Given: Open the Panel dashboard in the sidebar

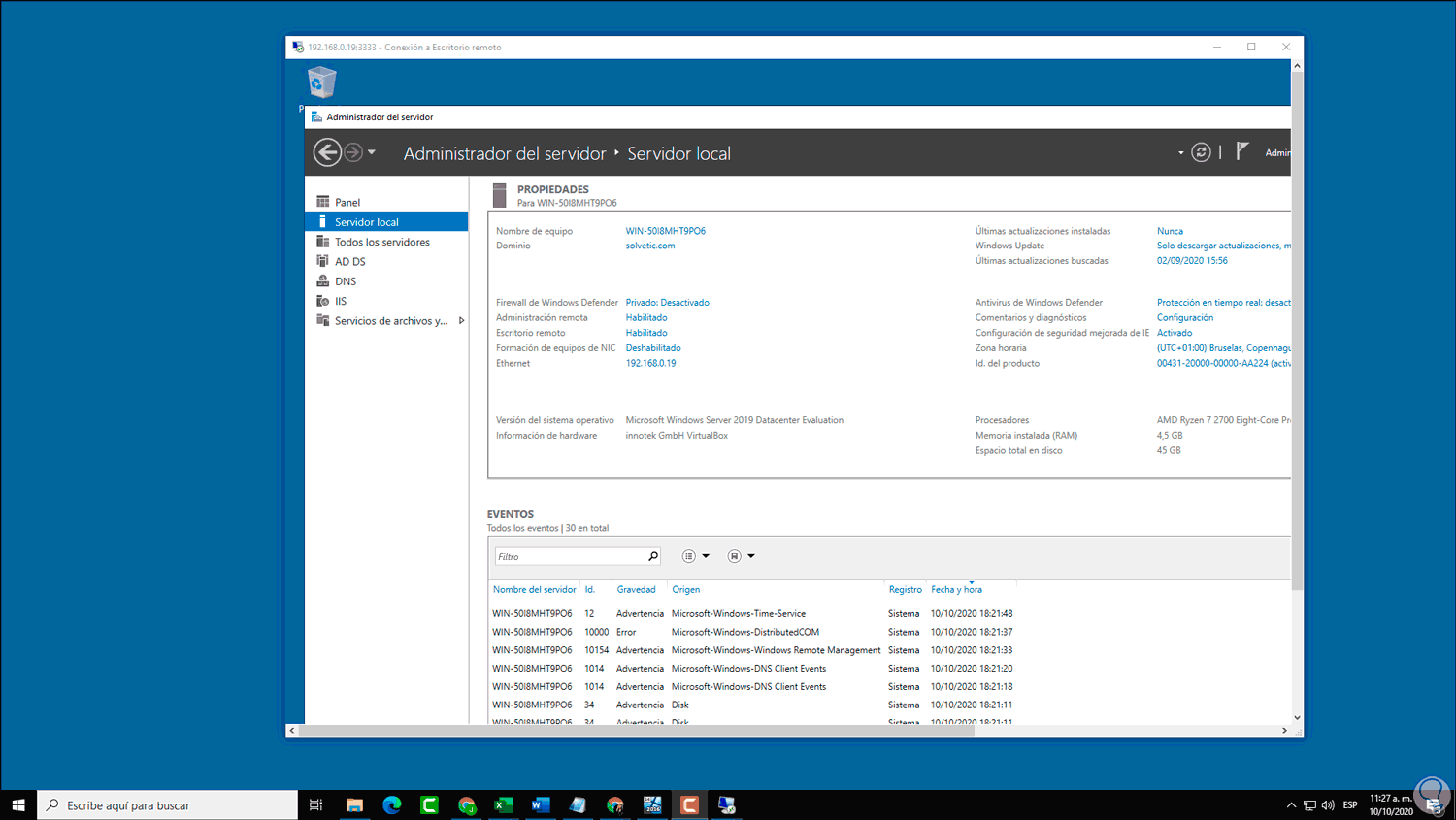Looking at the screenshot, I should [347, 202].
